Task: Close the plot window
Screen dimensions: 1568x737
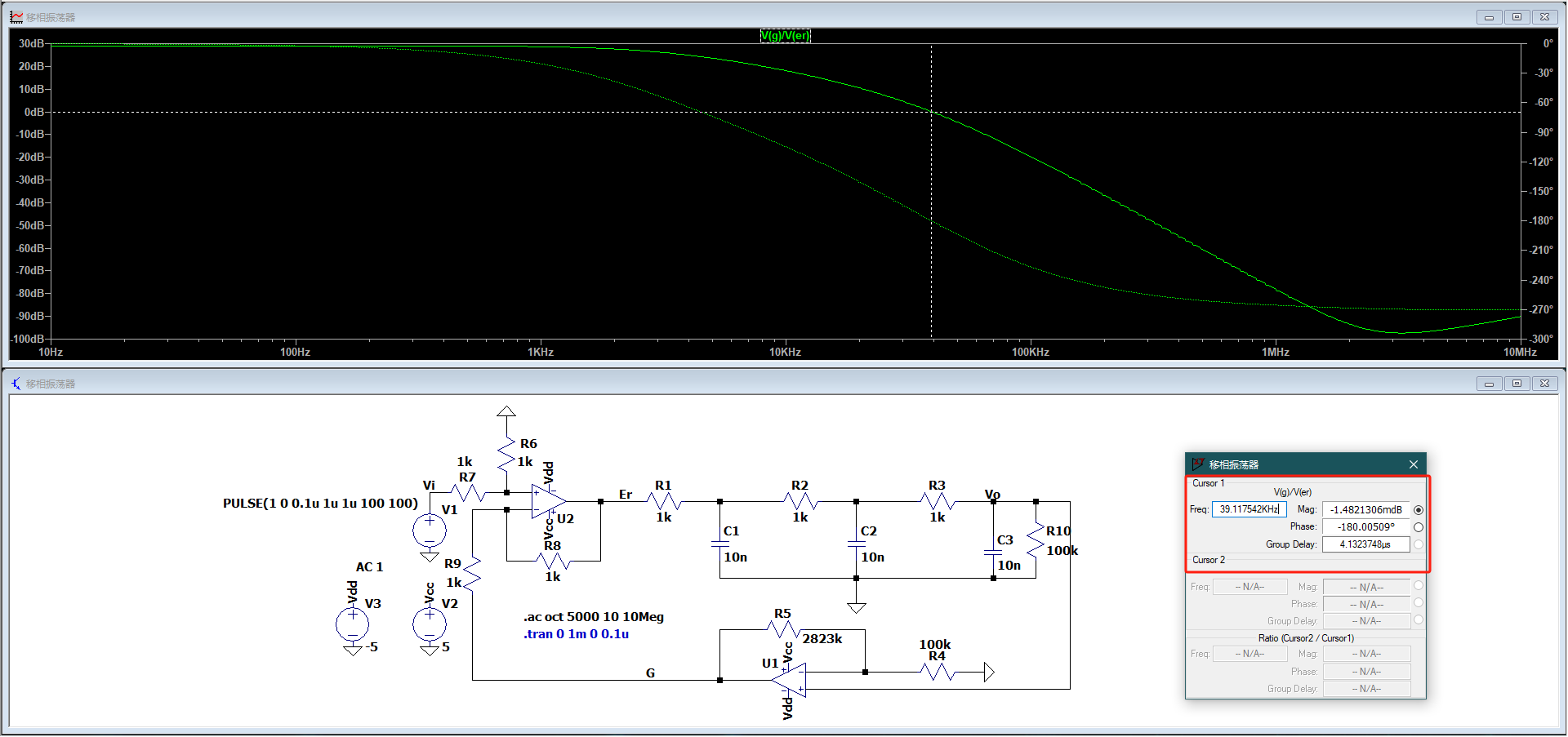Action: point(1545,17)
